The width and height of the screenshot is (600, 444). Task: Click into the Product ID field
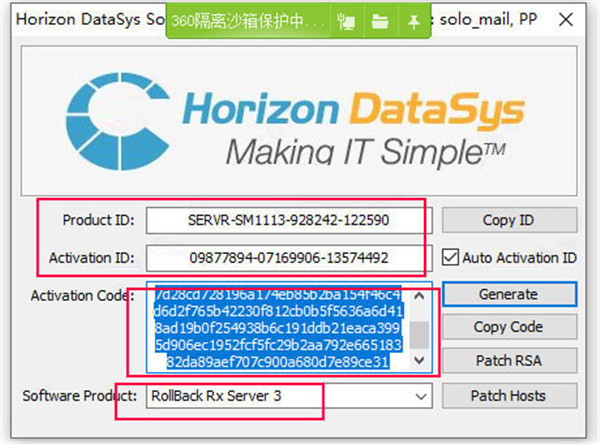(x=289, y=220)
